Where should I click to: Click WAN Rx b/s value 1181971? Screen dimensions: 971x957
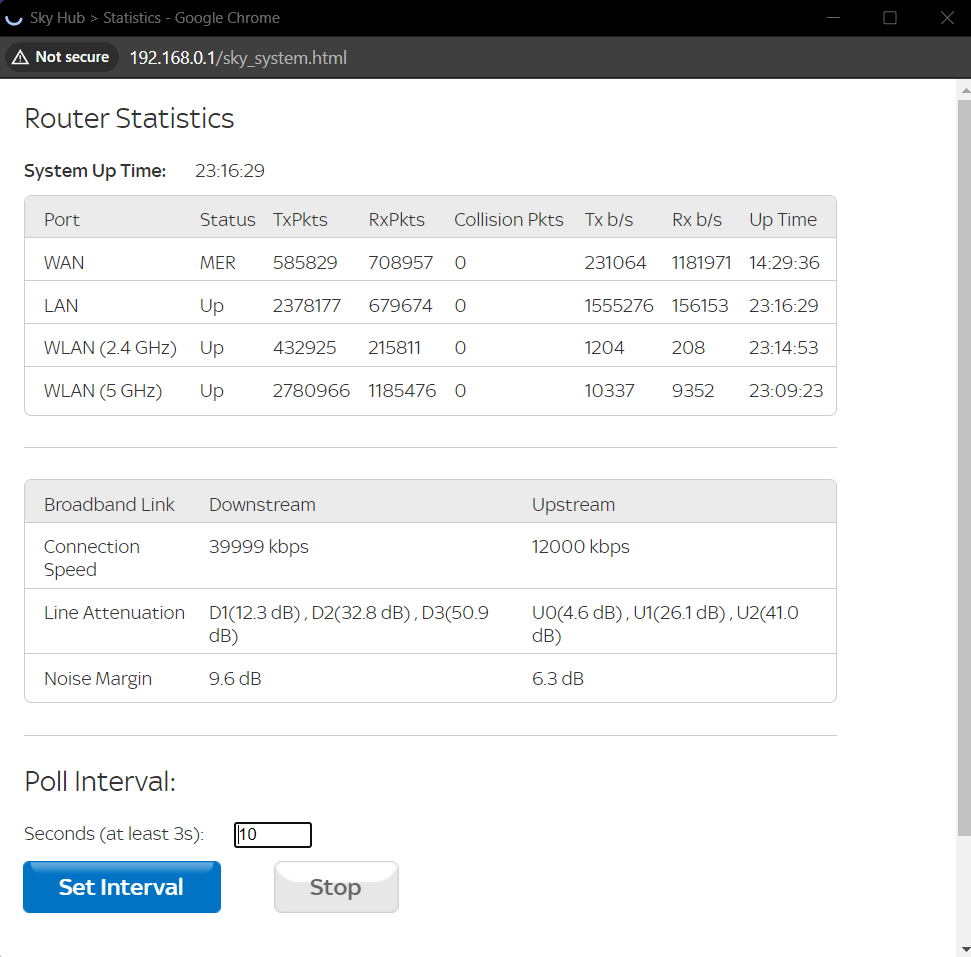(x=702, y=263)
